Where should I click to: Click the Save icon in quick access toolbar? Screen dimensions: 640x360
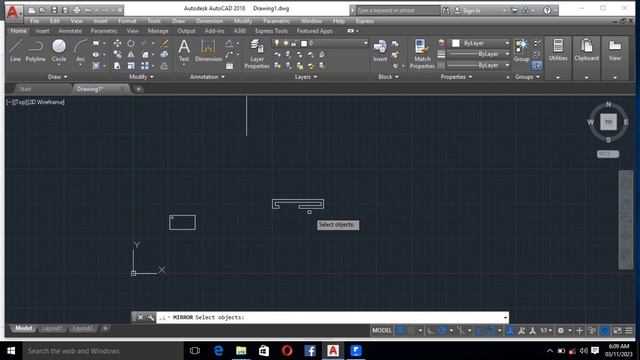(x=54, y=10)
